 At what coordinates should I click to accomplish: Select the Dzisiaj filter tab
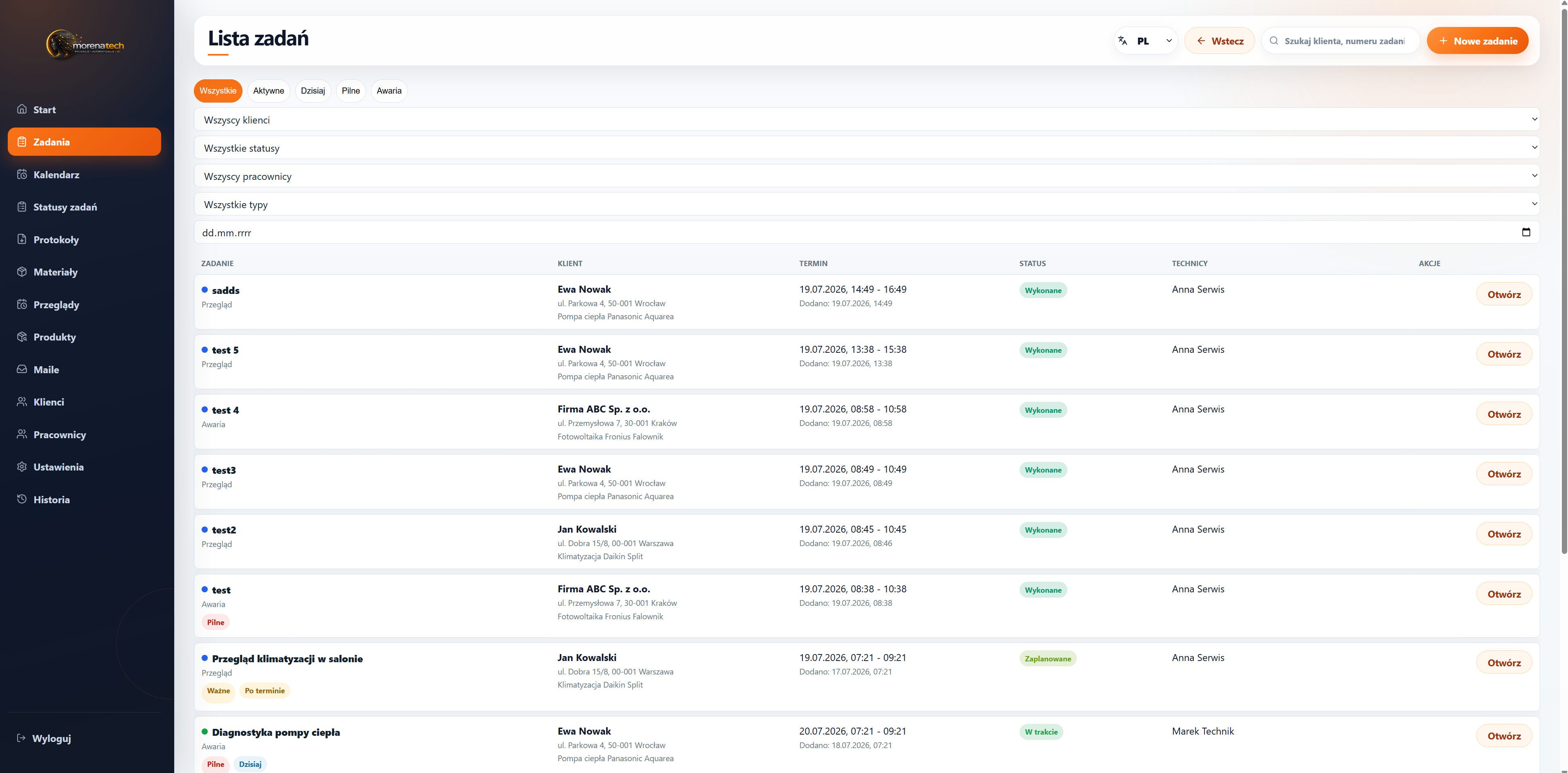pyautogui.click(x=313, y=91)
